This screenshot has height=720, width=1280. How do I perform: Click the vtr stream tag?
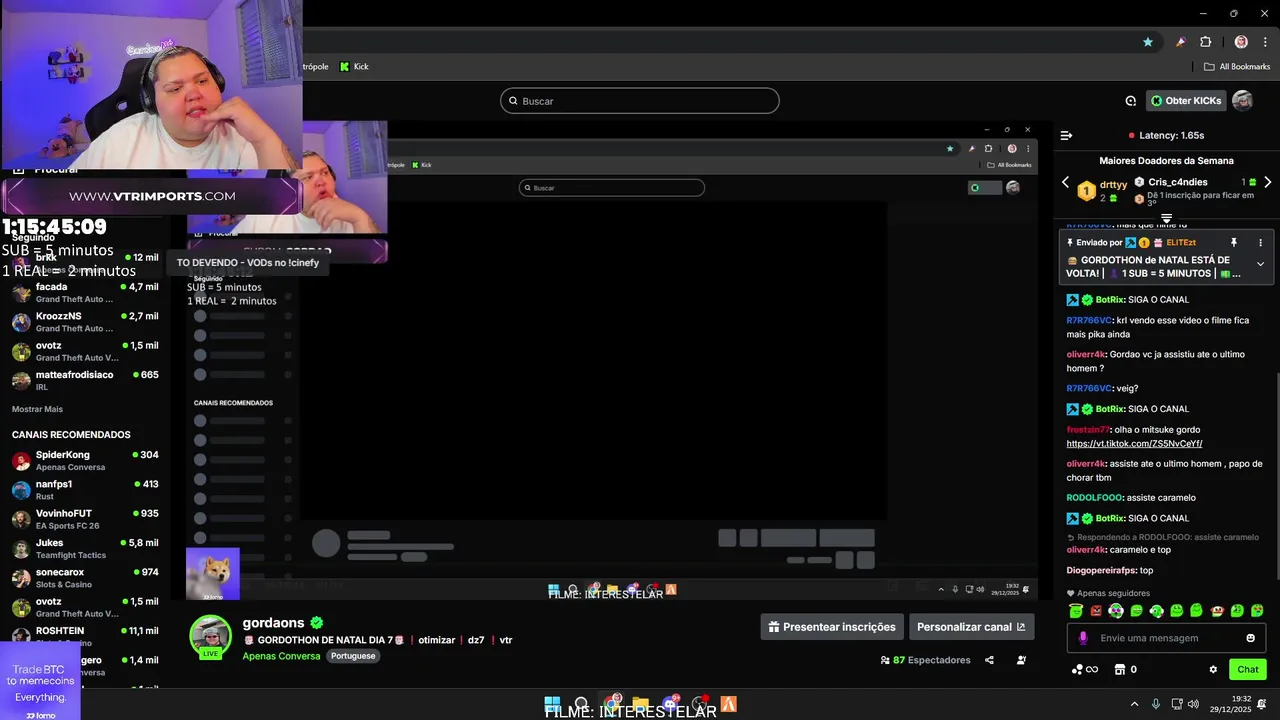coord(506,640)
